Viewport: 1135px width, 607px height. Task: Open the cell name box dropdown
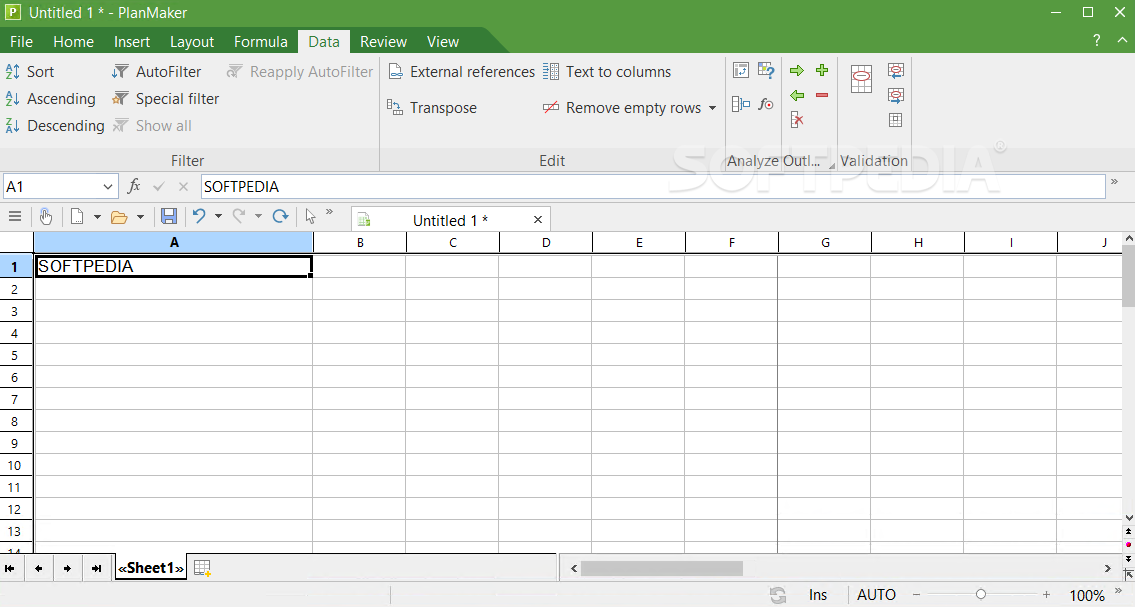click(x=107, y=187)
